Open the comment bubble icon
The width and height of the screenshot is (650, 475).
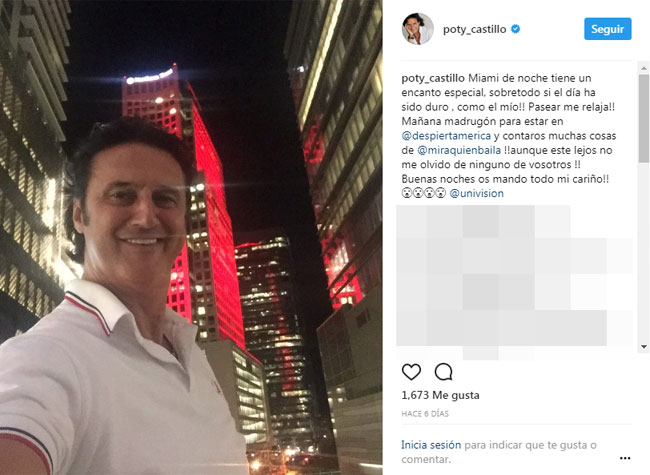(443, 372)
